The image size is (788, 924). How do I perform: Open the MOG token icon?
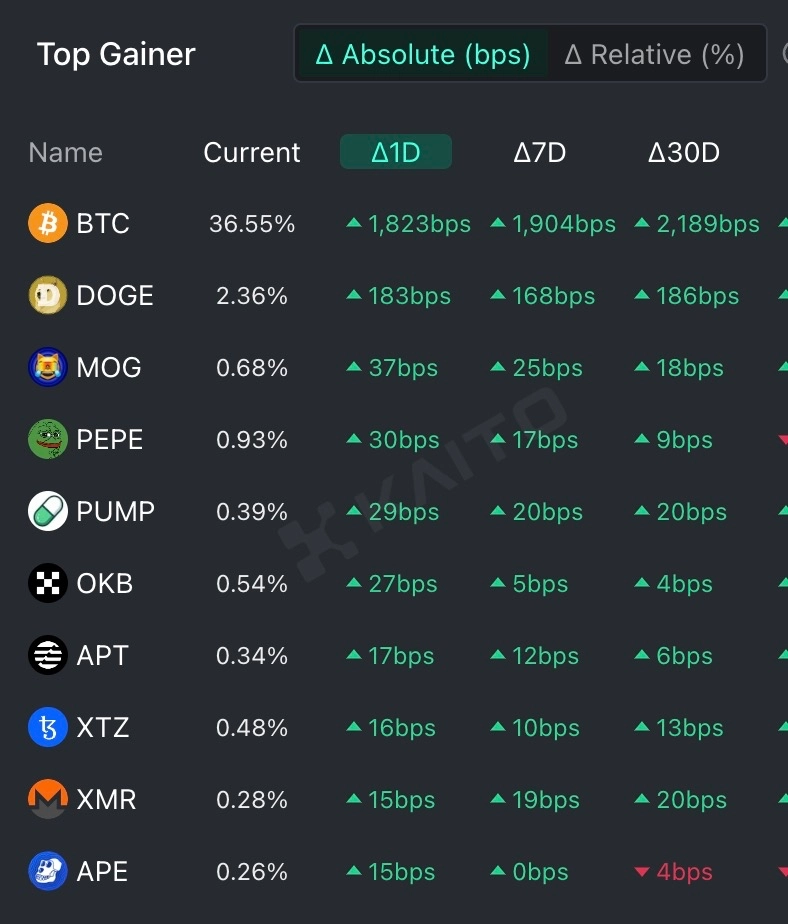[47, 368]
